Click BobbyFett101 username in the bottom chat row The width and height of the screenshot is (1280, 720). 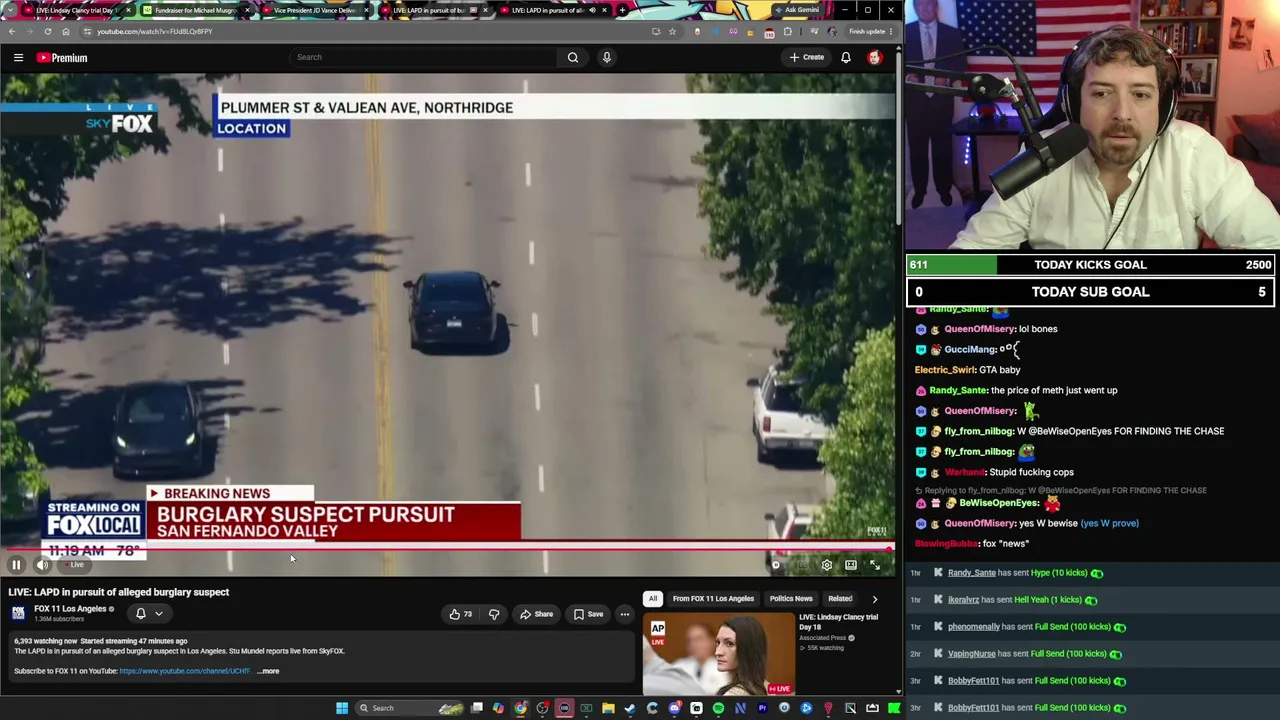[x=973, y=708]
